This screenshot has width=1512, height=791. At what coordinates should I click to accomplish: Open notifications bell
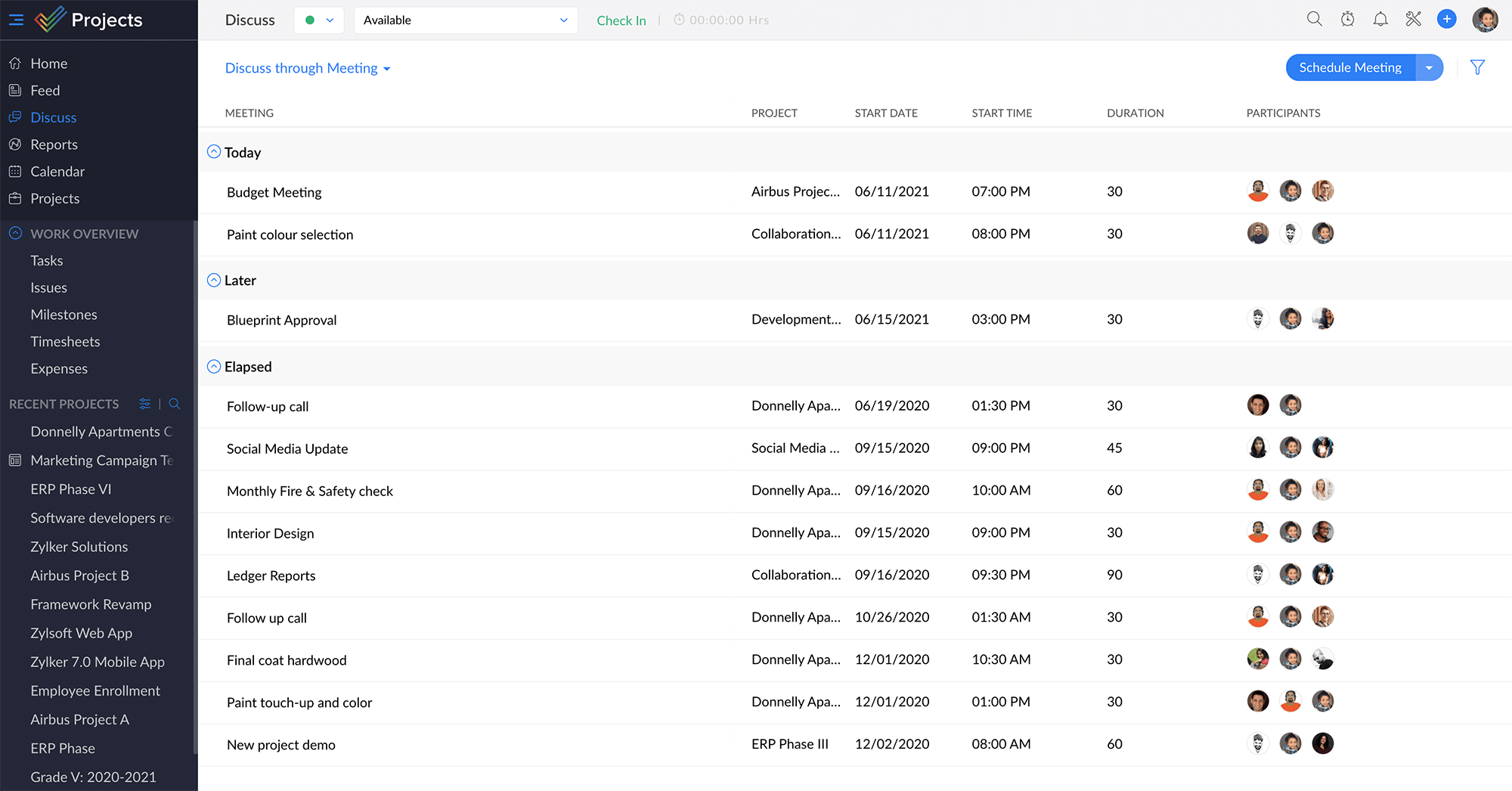tap(1380, 20)
